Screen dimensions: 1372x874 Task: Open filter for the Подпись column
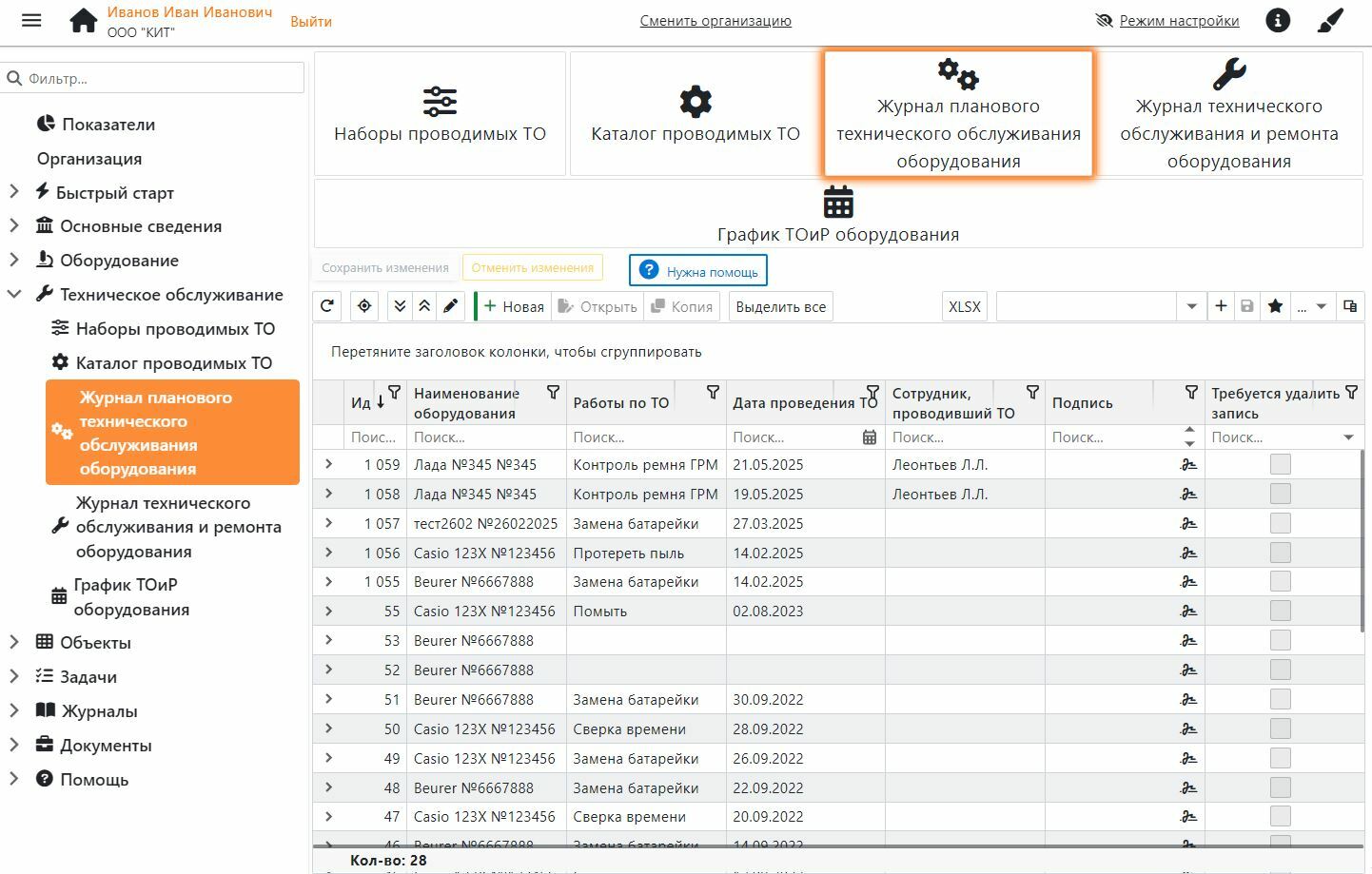click(x=1191, y=392)
